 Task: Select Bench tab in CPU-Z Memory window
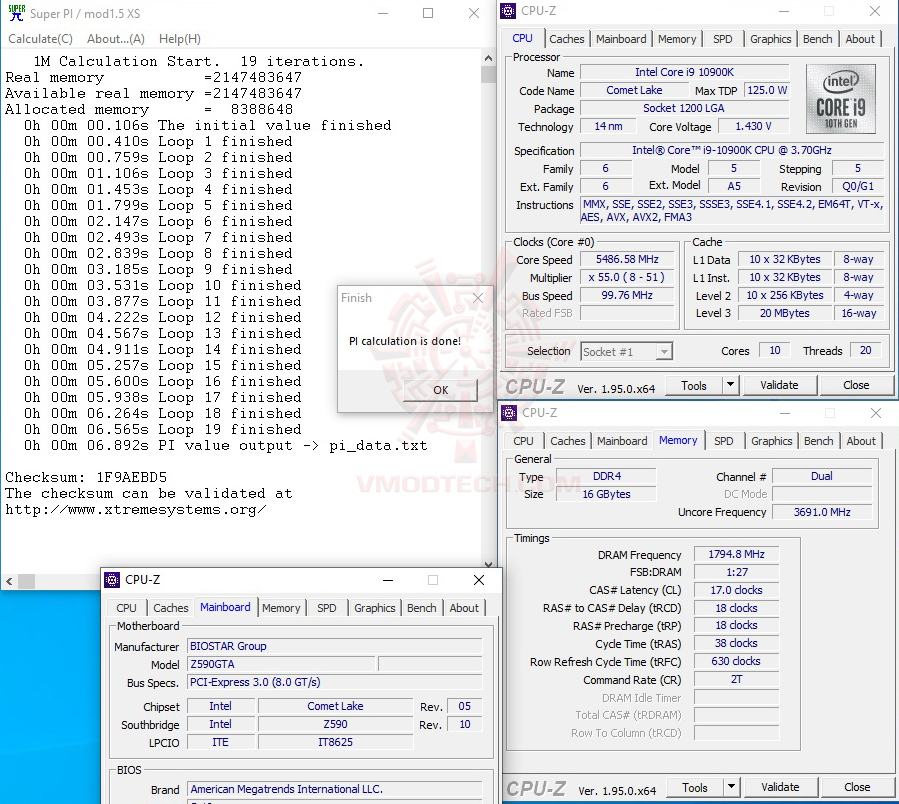[x=819, y=441]
